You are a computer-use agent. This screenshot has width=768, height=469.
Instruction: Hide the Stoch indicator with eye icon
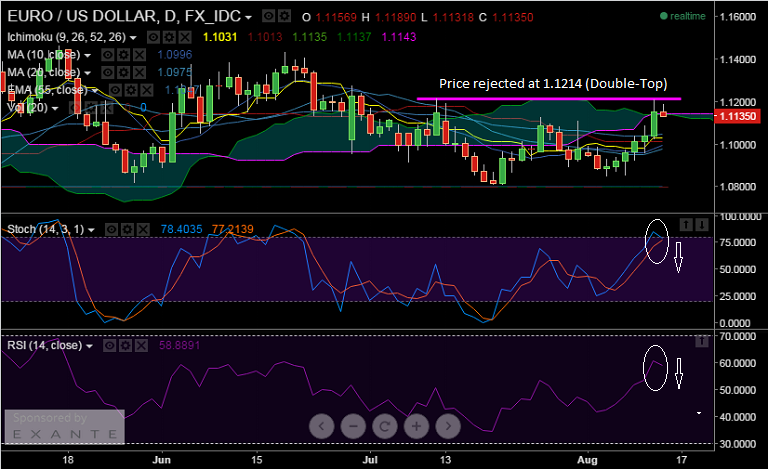pyautogui.click(x=111, y=229)
